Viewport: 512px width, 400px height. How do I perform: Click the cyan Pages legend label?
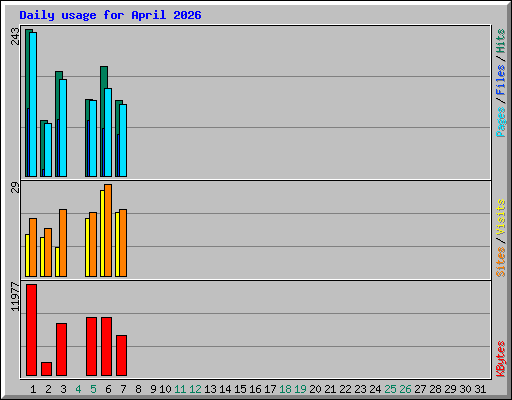click(501, 122)
